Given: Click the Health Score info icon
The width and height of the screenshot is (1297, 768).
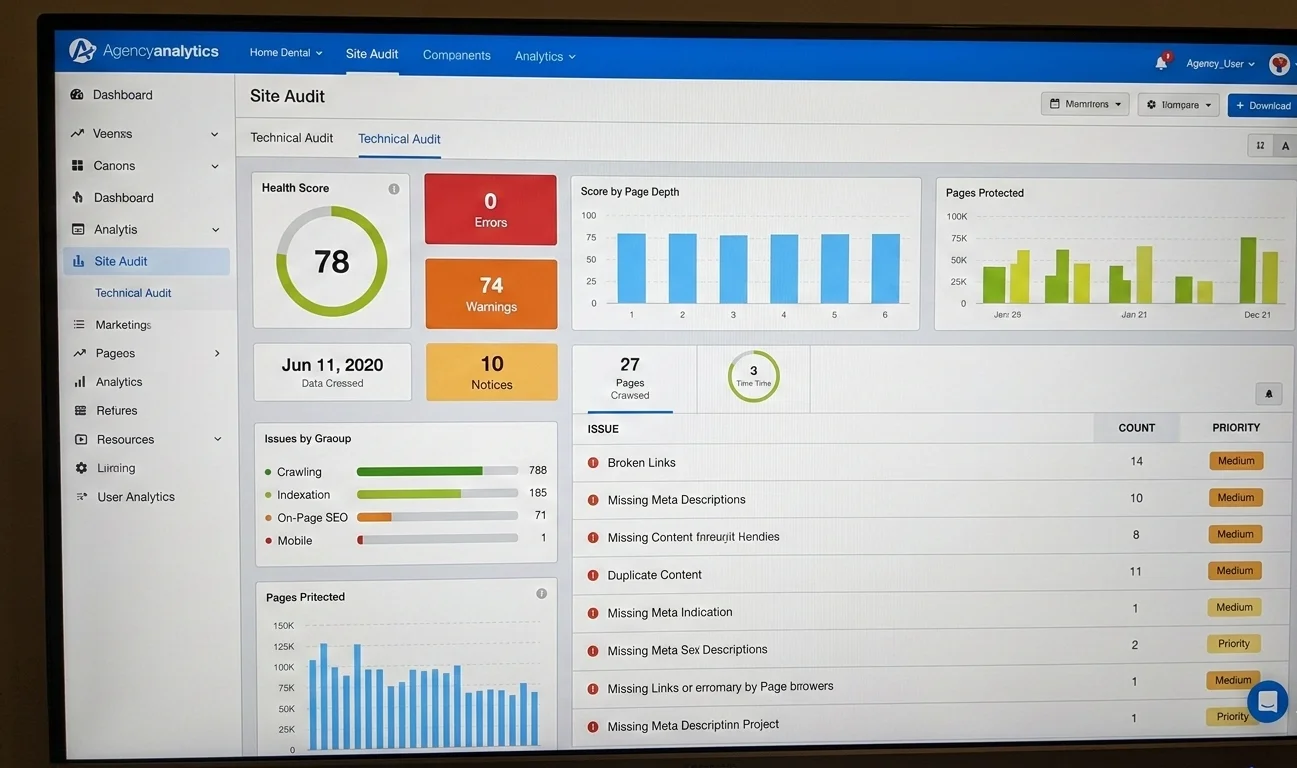Looking at the screenshot, I should click(394, 189).
